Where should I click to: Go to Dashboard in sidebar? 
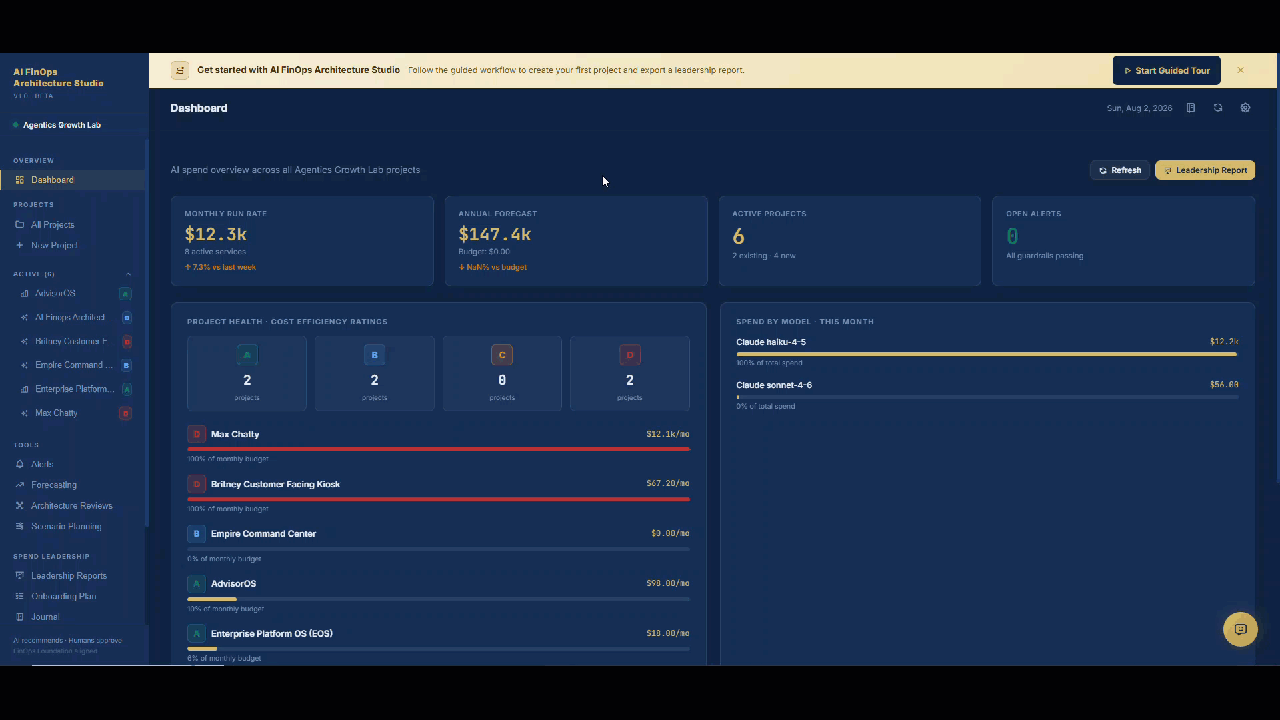[73, 180]
